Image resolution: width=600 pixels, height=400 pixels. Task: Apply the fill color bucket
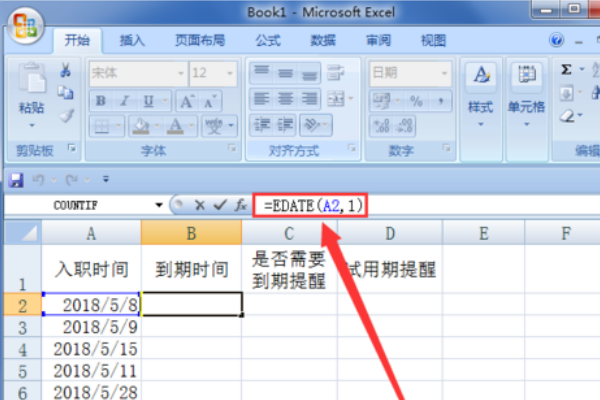[x=141, y=126]
